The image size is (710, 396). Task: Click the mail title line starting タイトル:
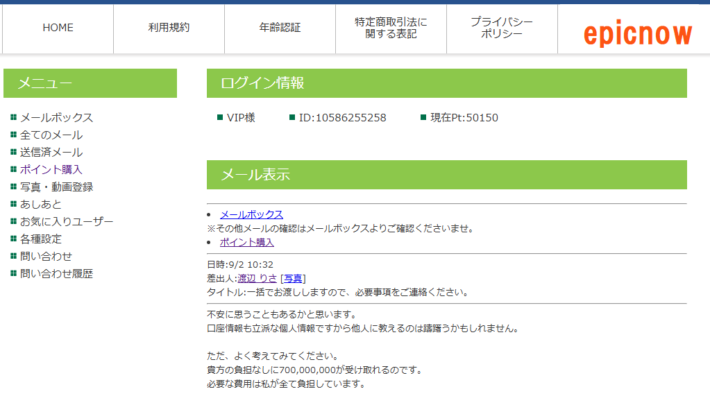(337, 292)
